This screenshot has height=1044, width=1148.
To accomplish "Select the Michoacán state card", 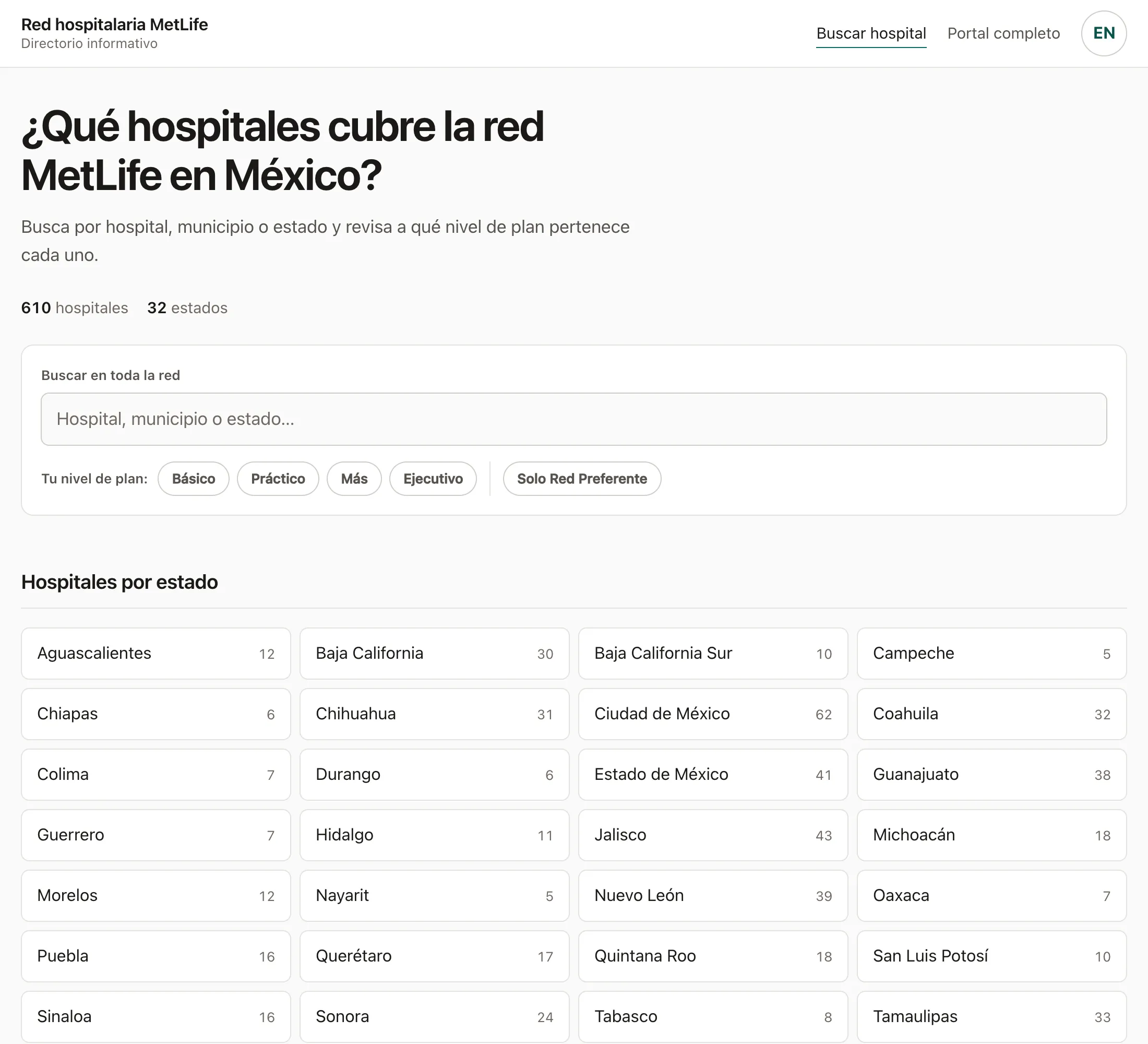I will pyautogui.click(x=991, y=835).
